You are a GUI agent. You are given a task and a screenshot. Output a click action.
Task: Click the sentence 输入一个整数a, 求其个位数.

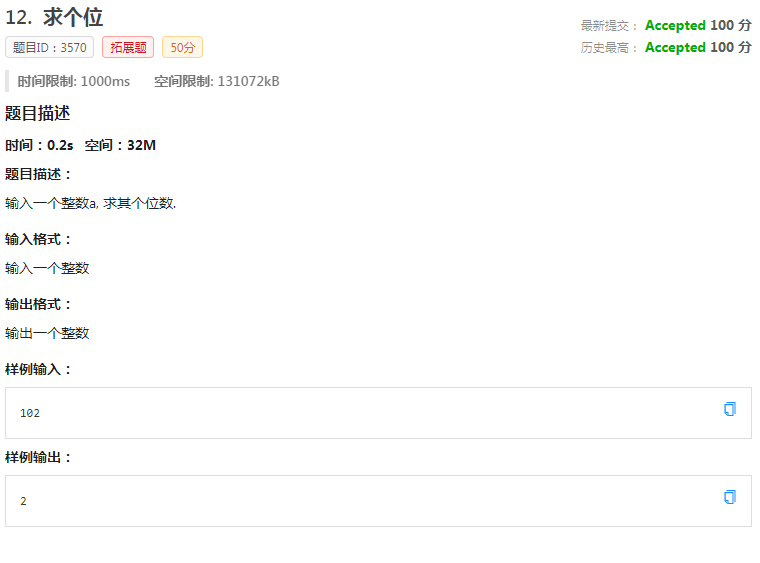pyautogui.click(x=91, y=203)
